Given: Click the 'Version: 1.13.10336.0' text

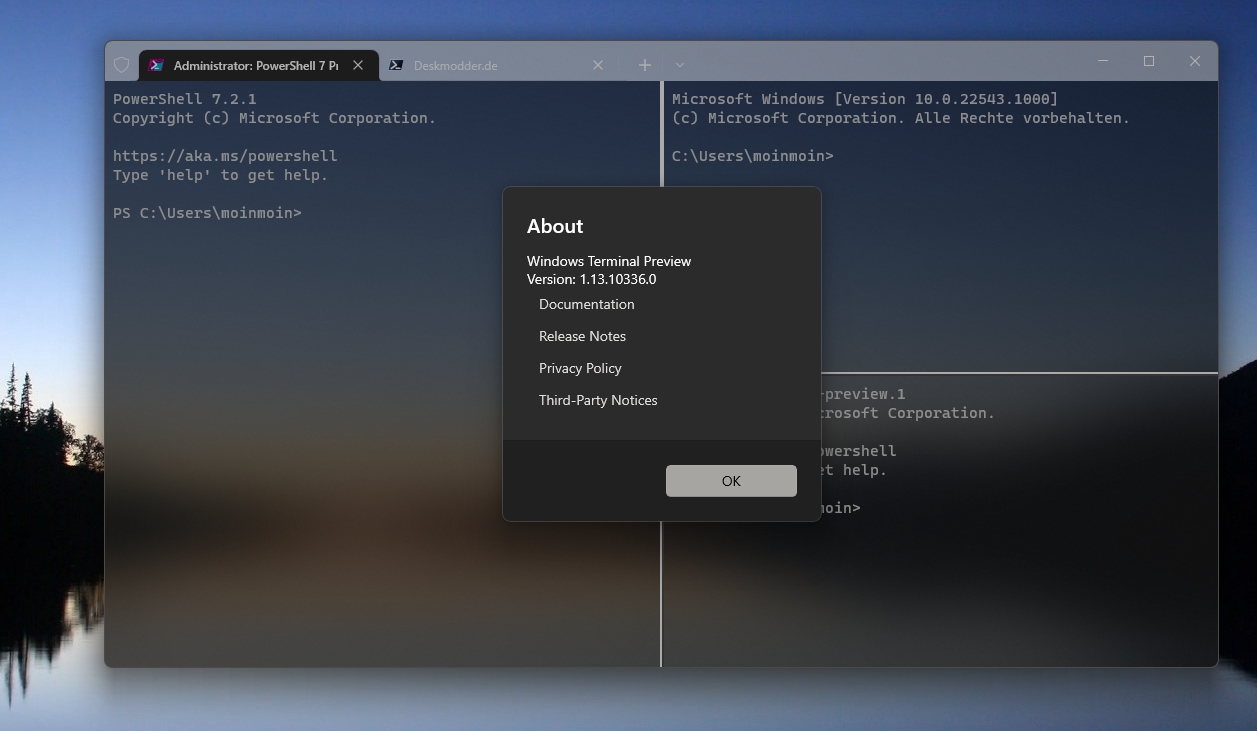Looking at the screenshot, I should click(592, 279).
